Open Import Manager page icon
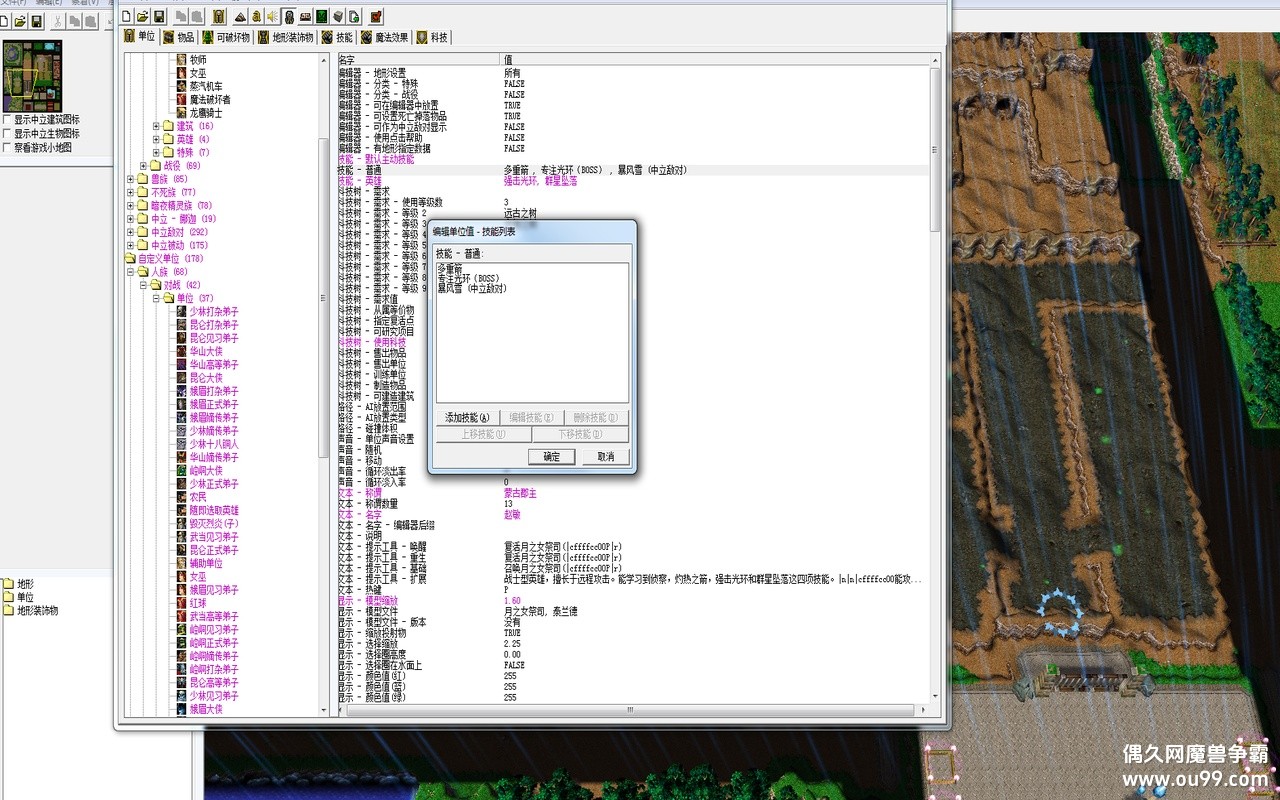1280x800 pixels. click(353, 16)
